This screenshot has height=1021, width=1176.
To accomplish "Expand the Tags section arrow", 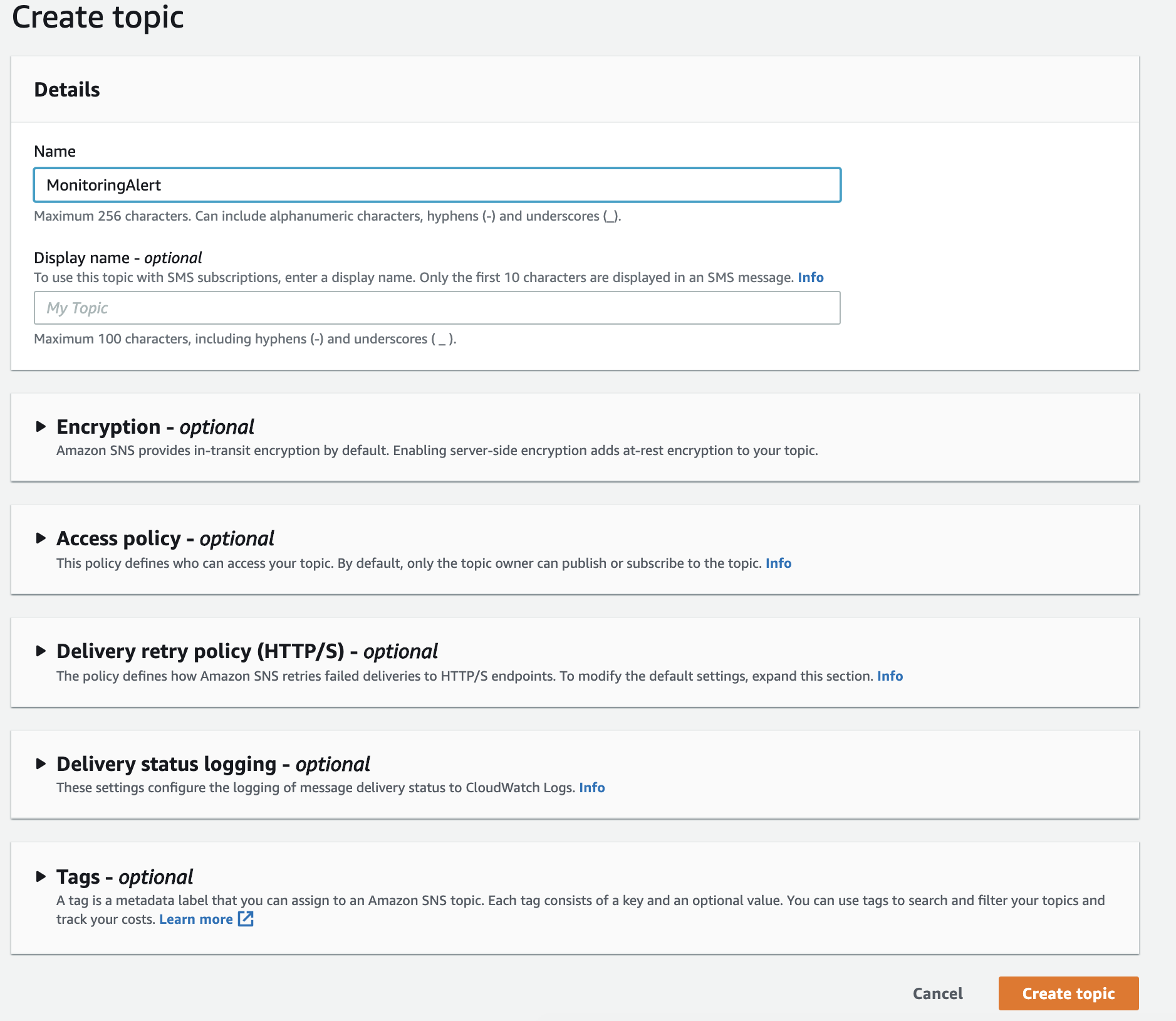I will [x=41, y=877].
